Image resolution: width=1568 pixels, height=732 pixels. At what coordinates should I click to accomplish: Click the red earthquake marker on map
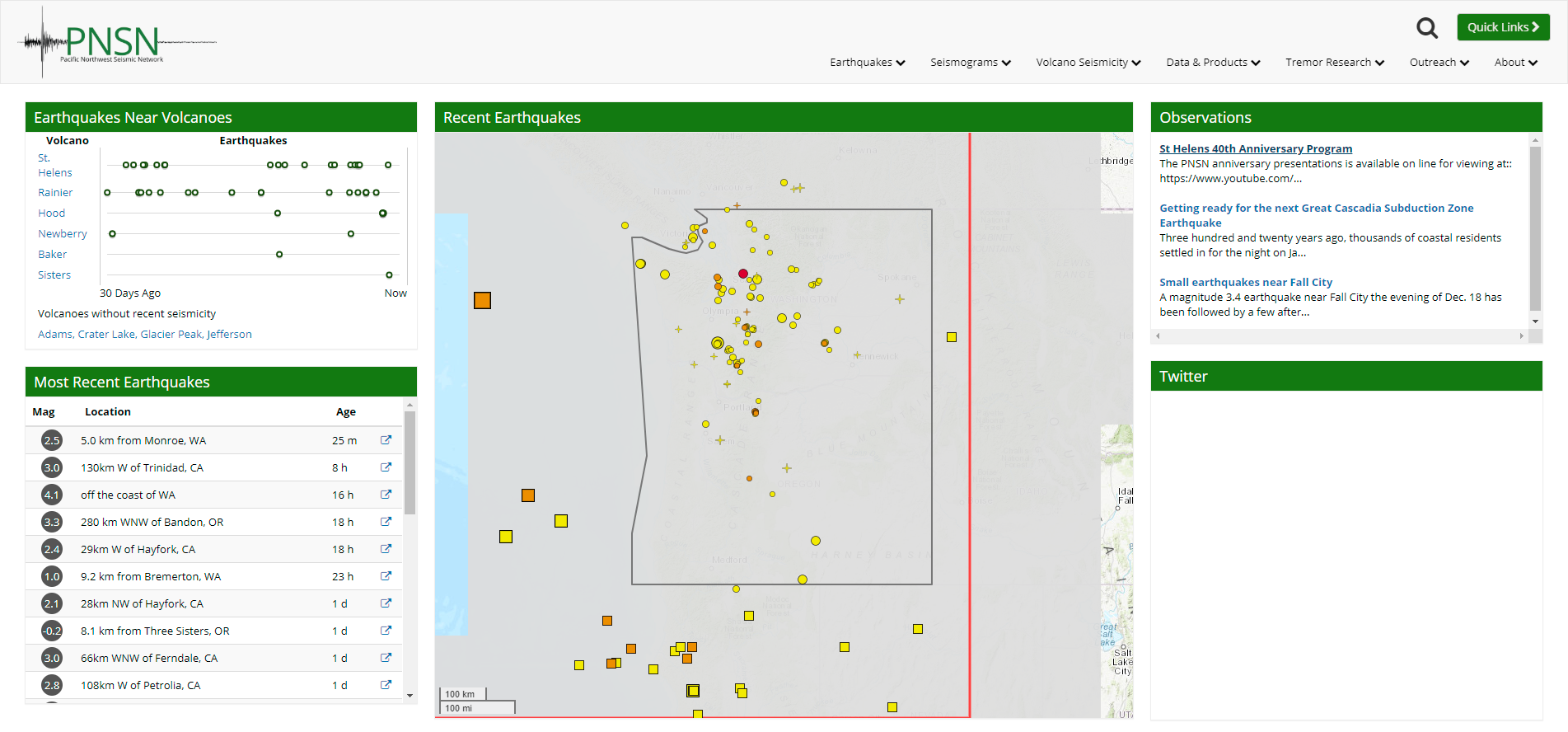click(743, 274)
